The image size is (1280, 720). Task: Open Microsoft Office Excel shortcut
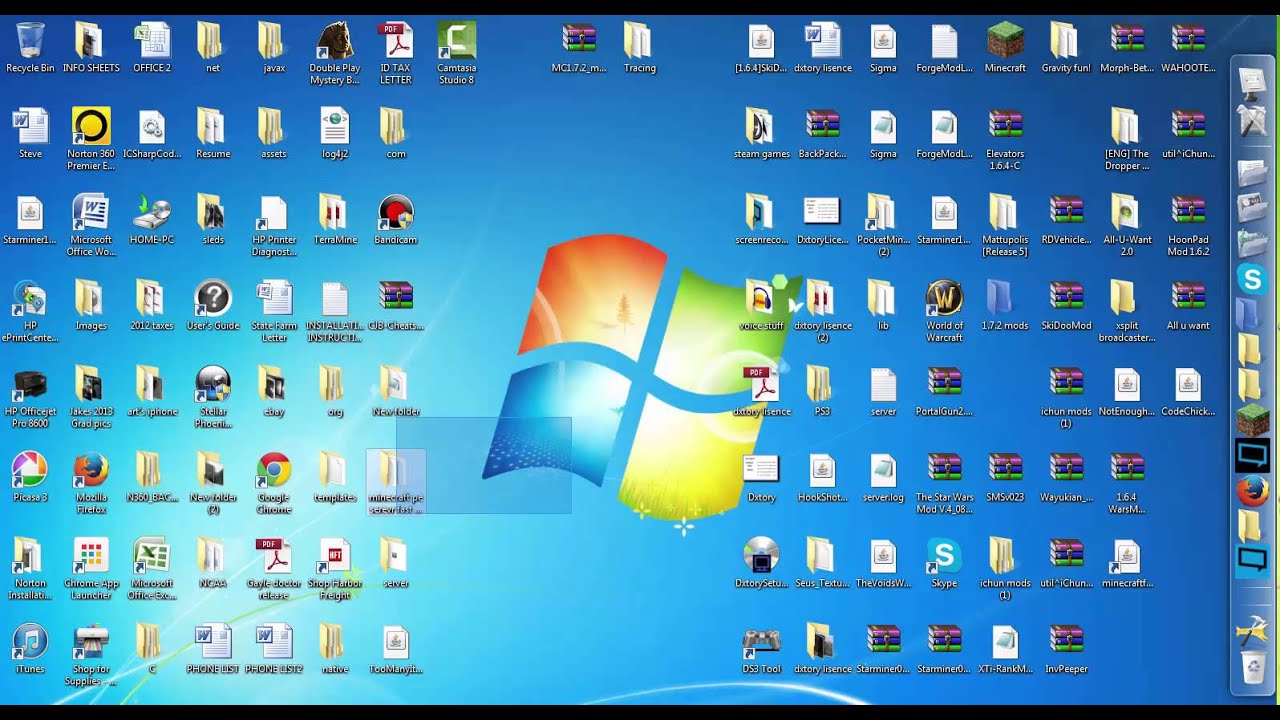(x=152, y=569)
